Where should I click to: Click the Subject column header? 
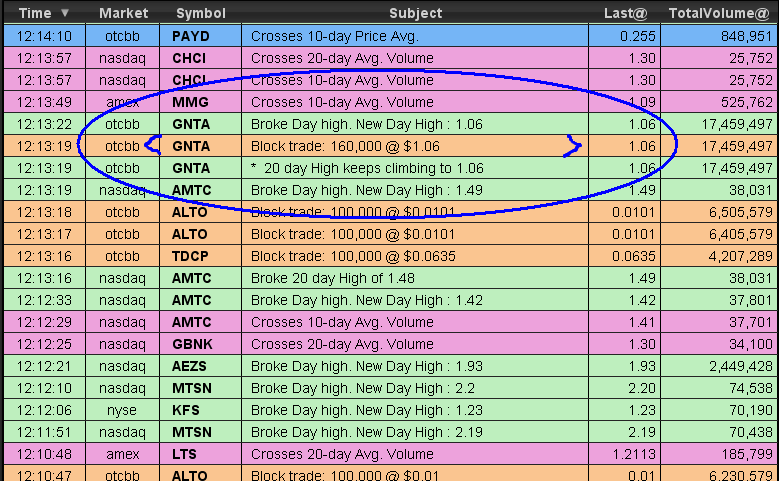[x=415, y=13]
